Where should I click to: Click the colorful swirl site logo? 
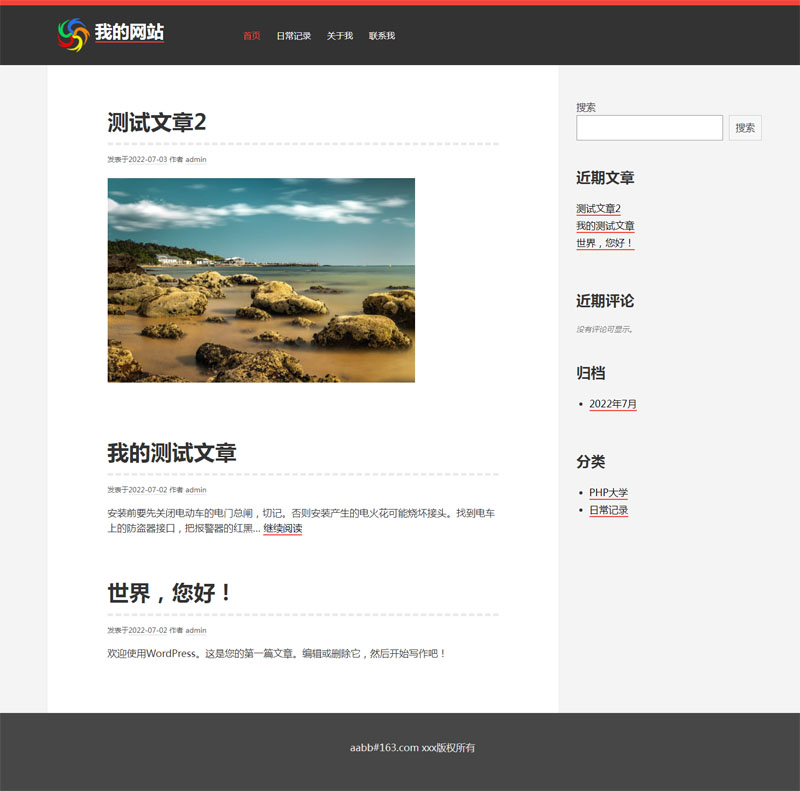pos(73,35)
